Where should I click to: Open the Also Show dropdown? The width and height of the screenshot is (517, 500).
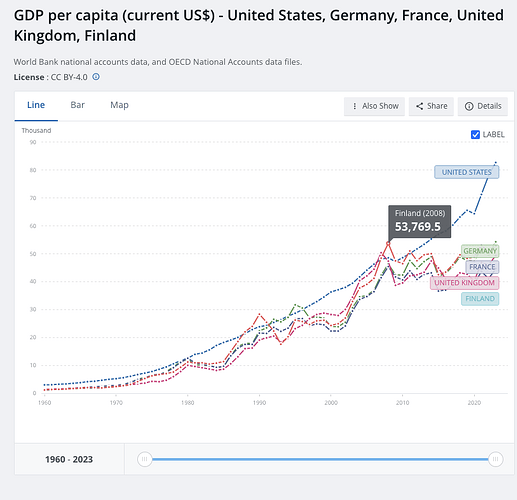pyautogui.click(x=374, y=106)
